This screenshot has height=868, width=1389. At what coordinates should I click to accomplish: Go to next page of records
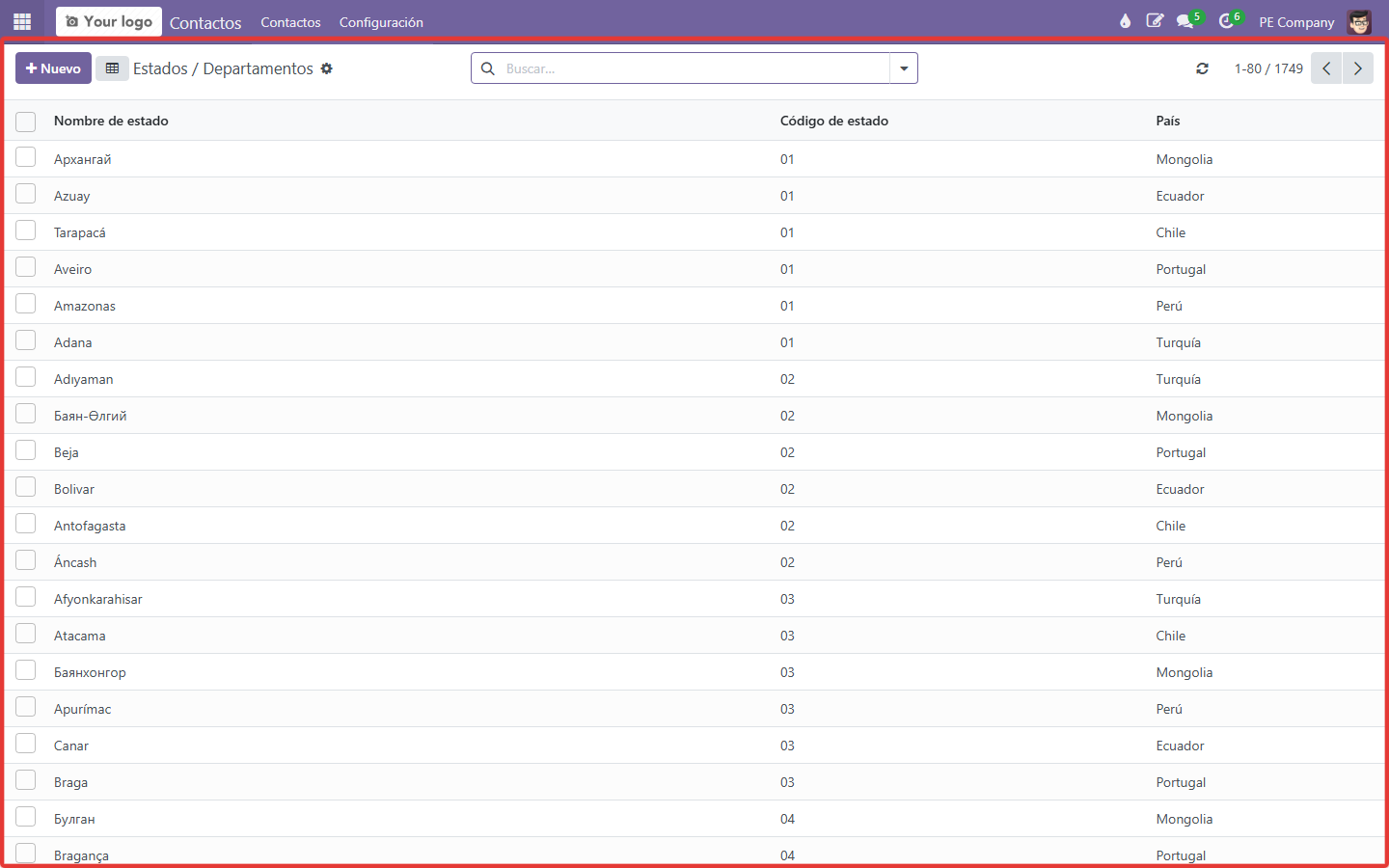[x=1357, y=68]
